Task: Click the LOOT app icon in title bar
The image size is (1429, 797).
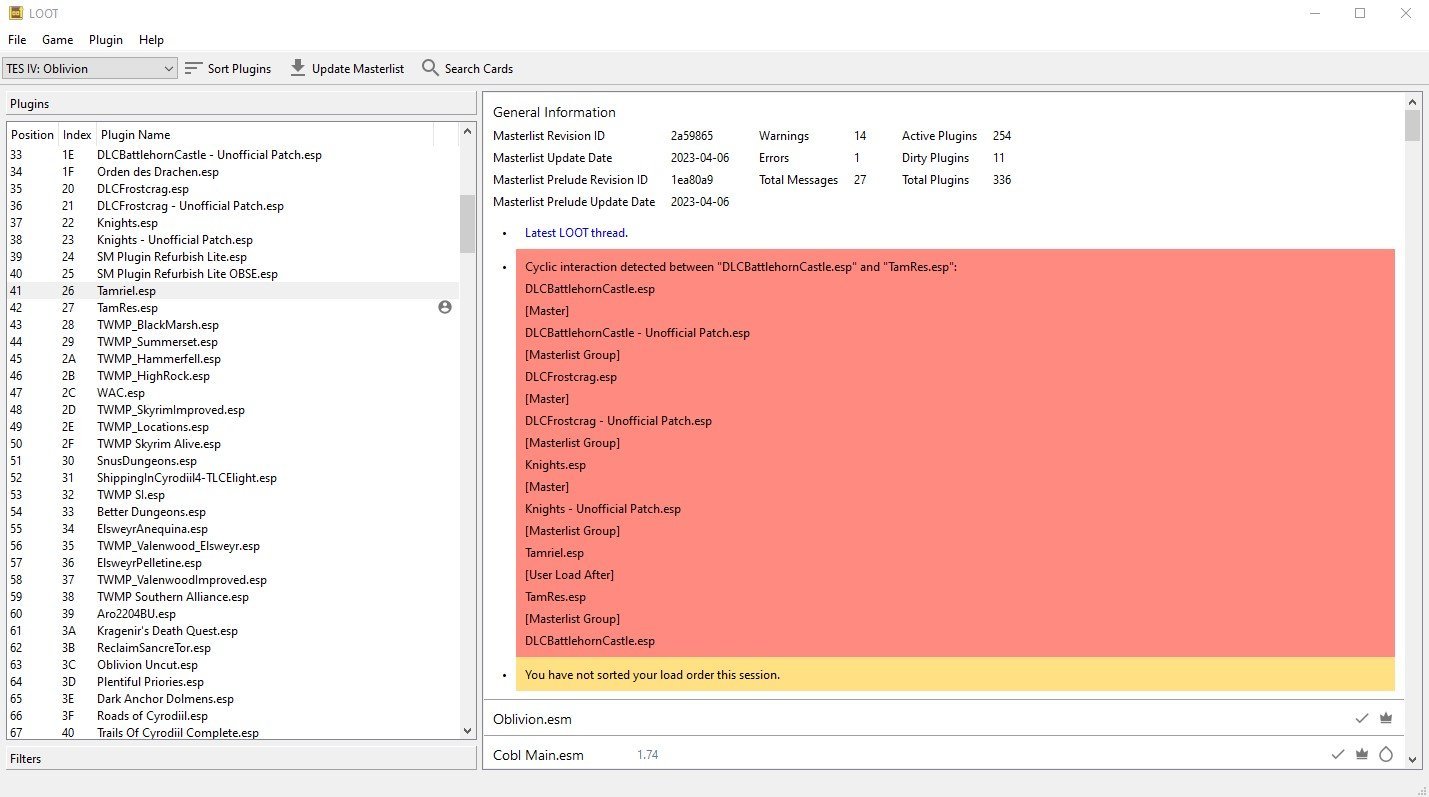Action: click(14, 13)
